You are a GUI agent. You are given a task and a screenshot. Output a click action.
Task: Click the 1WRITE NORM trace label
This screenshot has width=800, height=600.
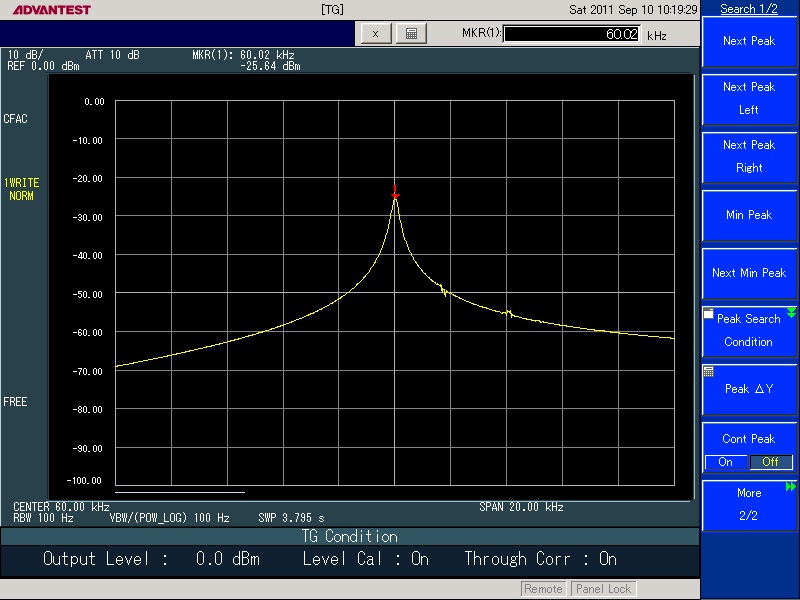21,189
